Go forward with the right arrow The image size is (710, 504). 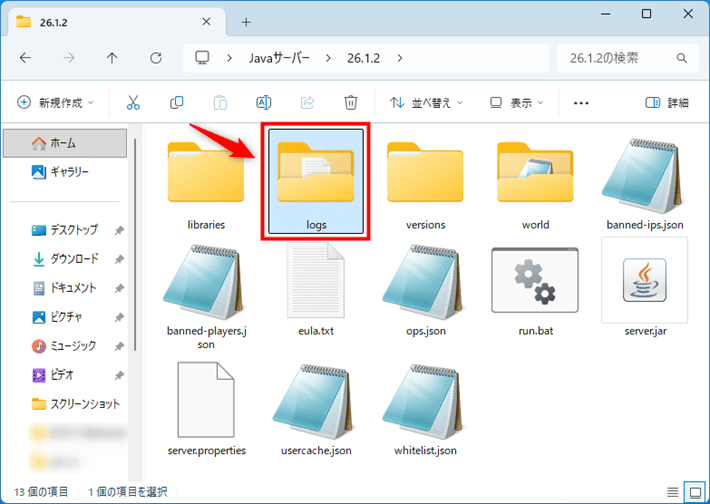69,58
